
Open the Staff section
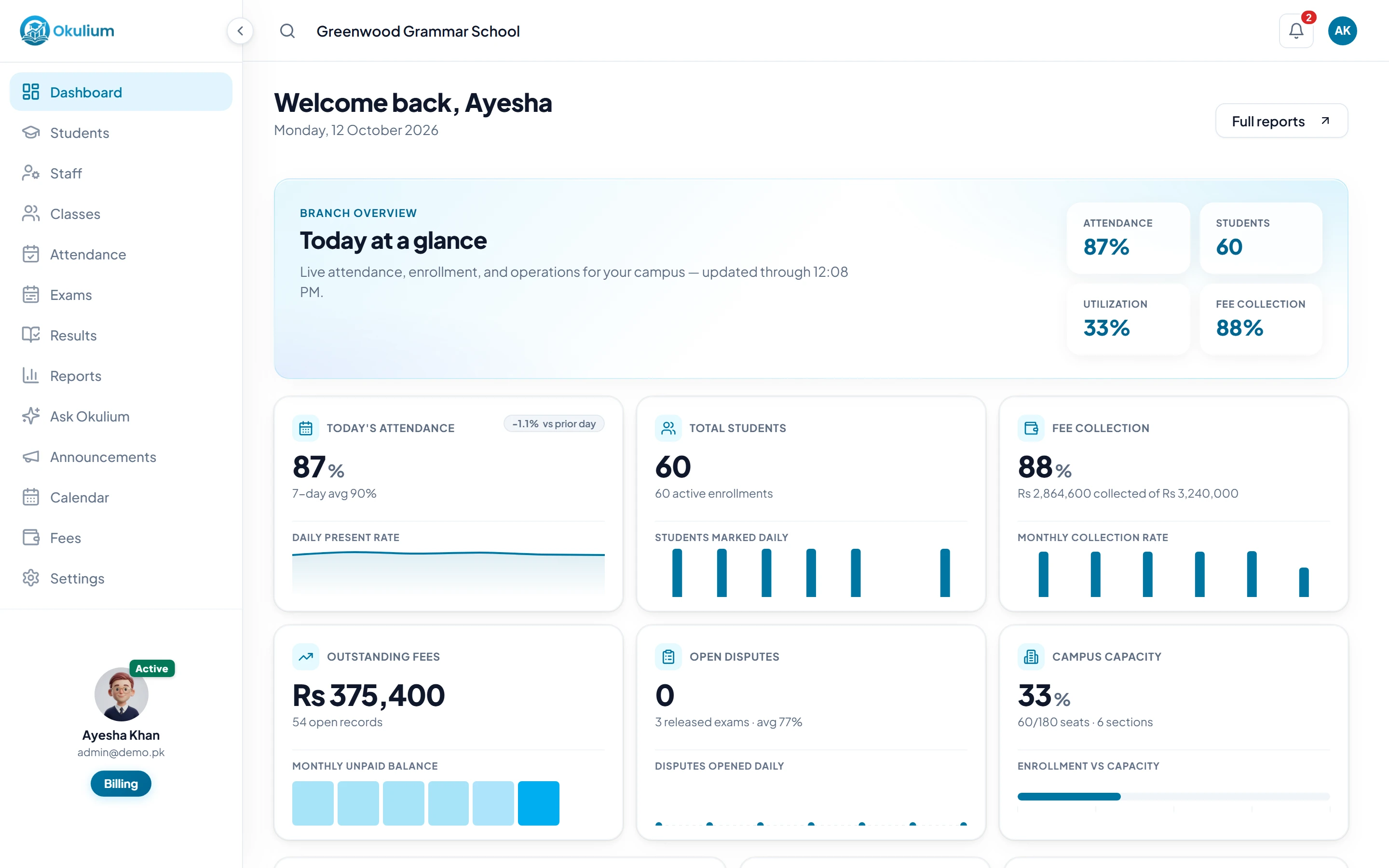click(121, 174)
